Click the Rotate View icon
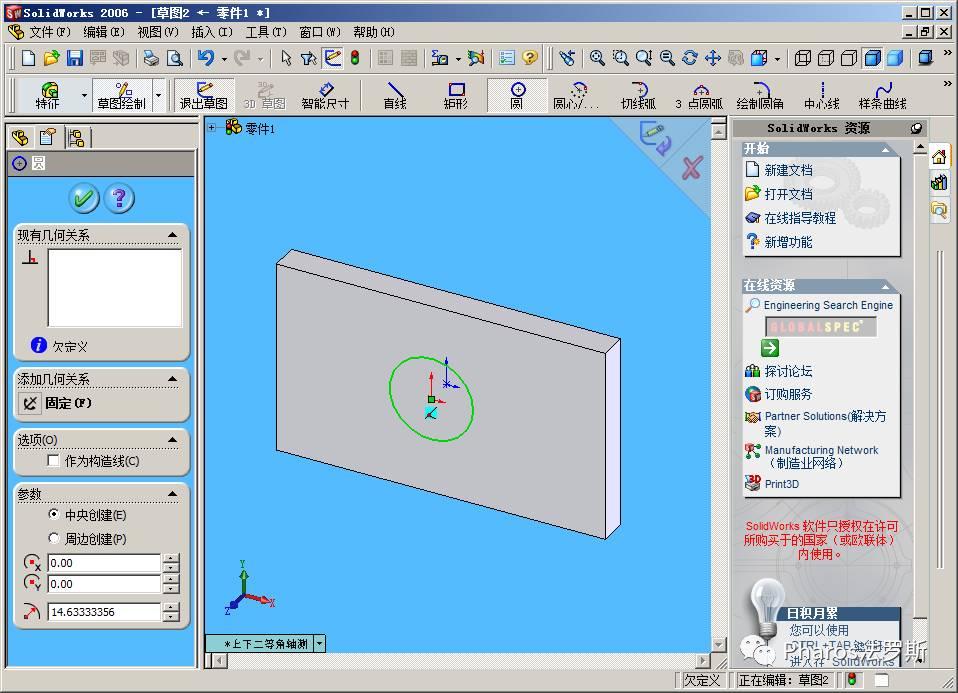958x693 pixels. tap(690, 58)
